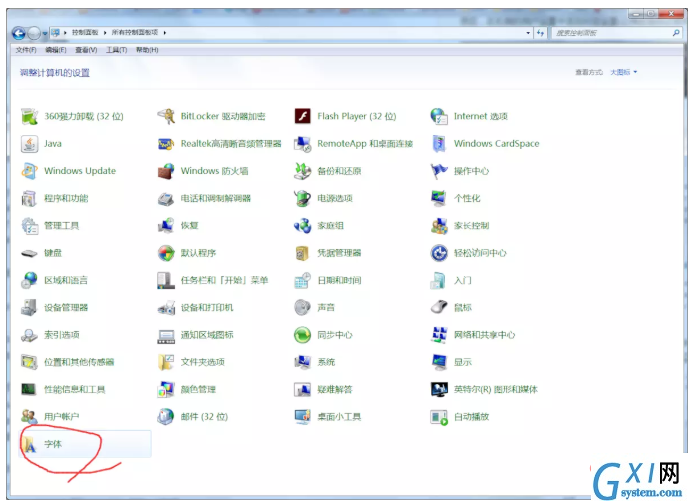Open the 设备和打印机 icon
The height and width of the screenshot is (501, 689).
pyautogui.click(x=166, y=308)
